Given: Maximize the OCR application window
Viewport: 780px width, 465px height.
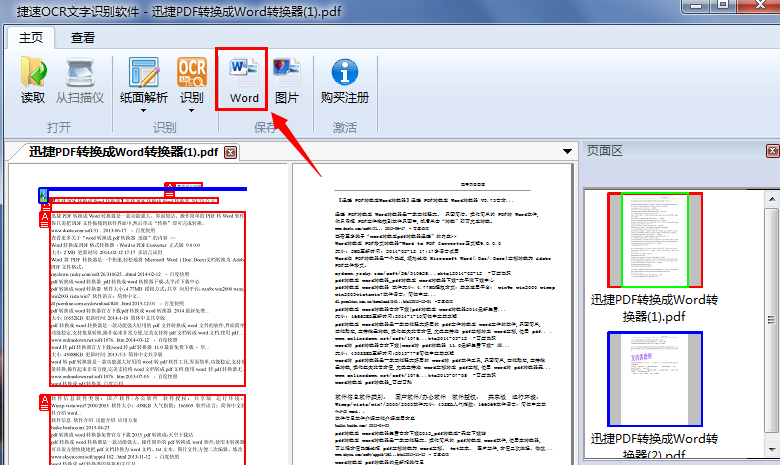Looking at the screenshot, I should click(x=723, y=5).
